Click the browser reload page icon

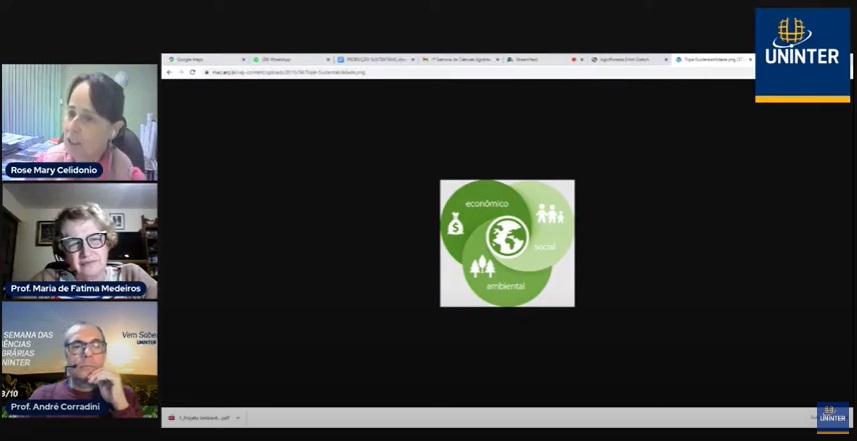pos(192,72)
